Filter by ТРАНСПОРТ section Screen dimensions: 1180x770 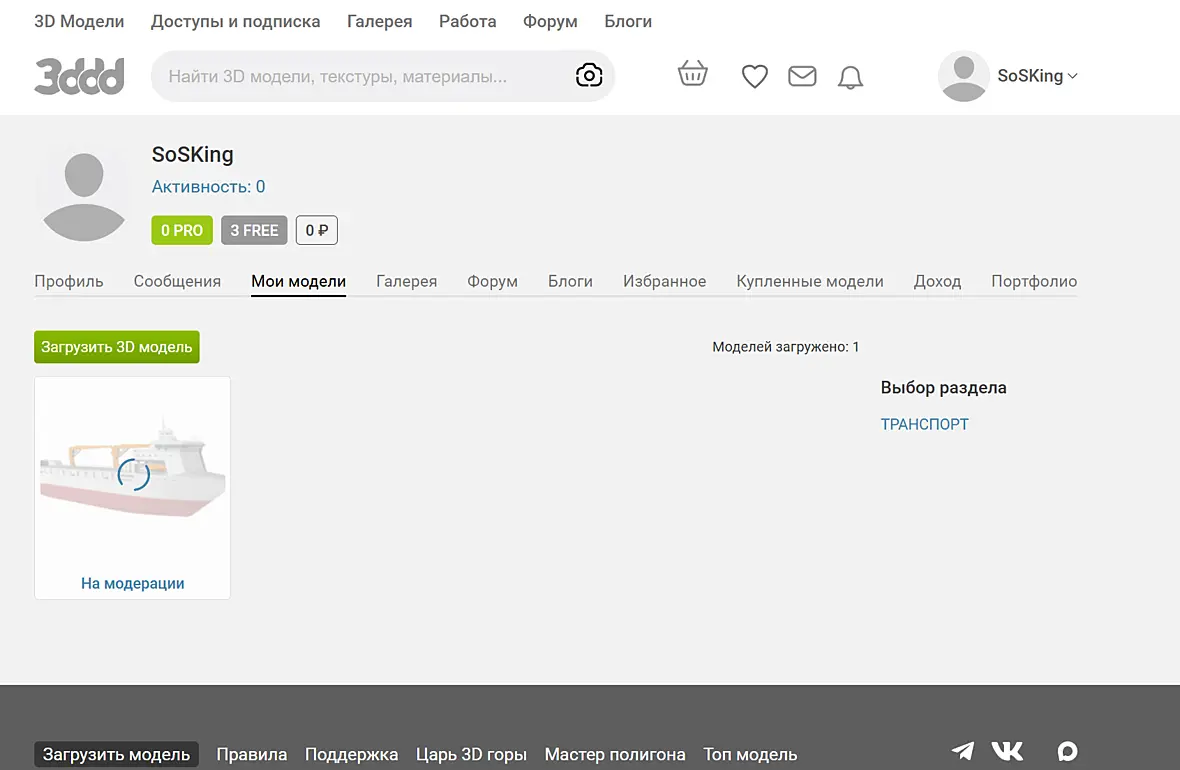pos(924,425)
